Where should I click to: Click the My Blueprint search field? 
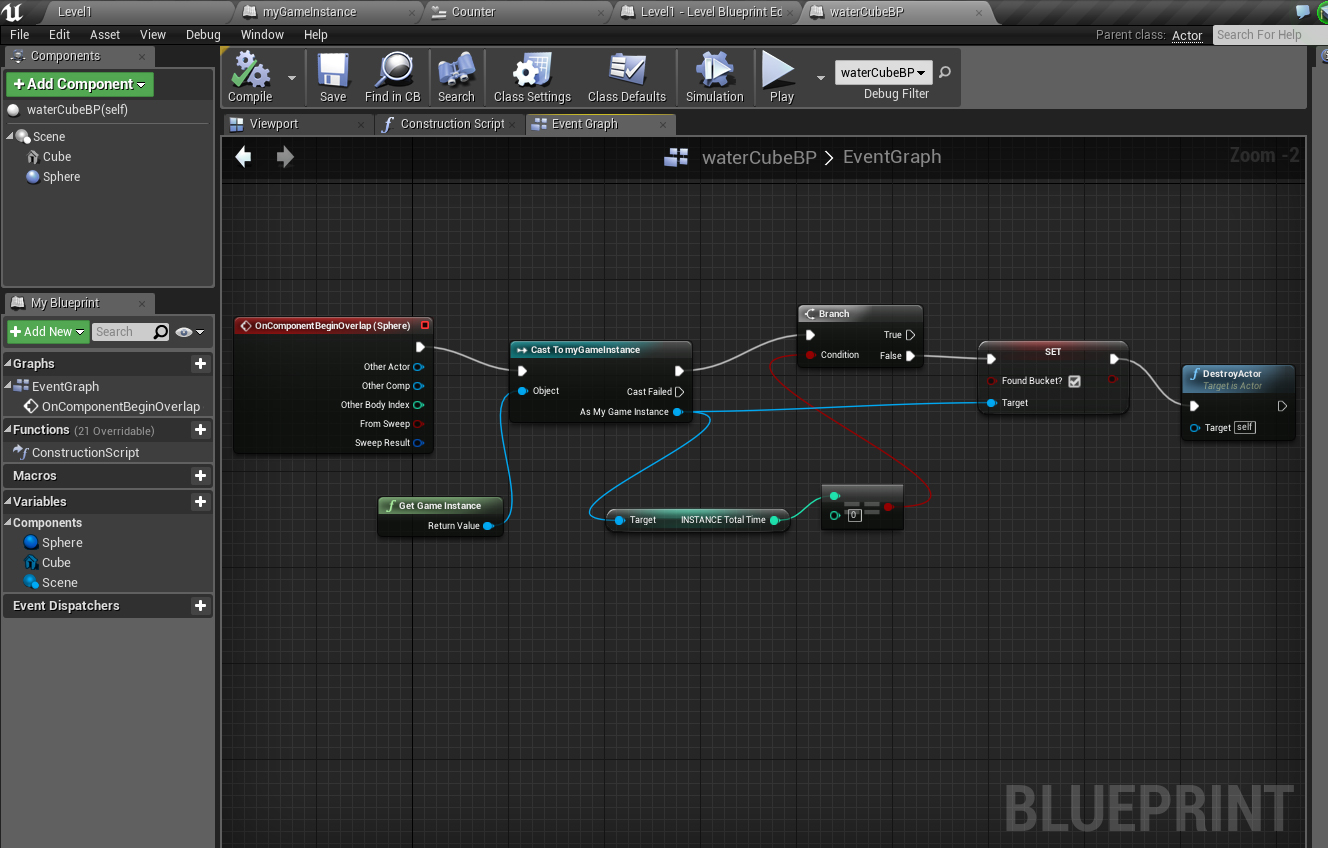click(124, 332)
